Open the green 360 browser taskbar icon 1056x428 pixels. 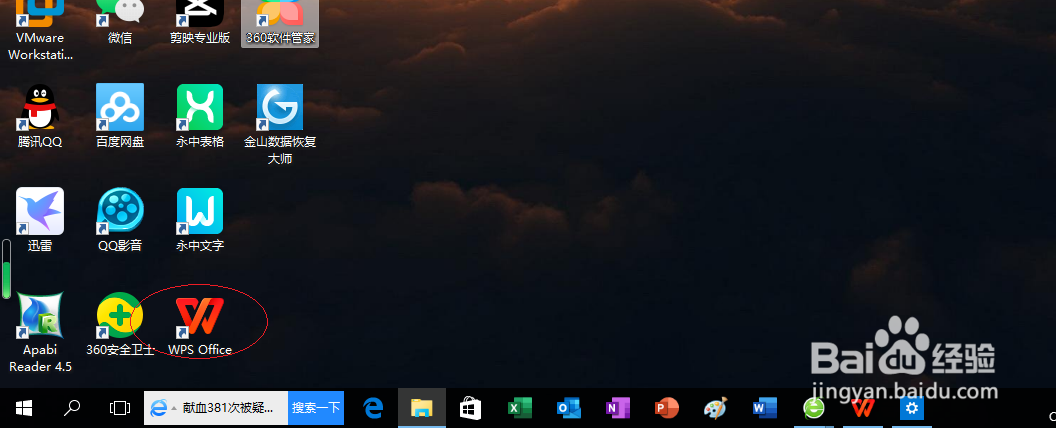coord(814,407)
